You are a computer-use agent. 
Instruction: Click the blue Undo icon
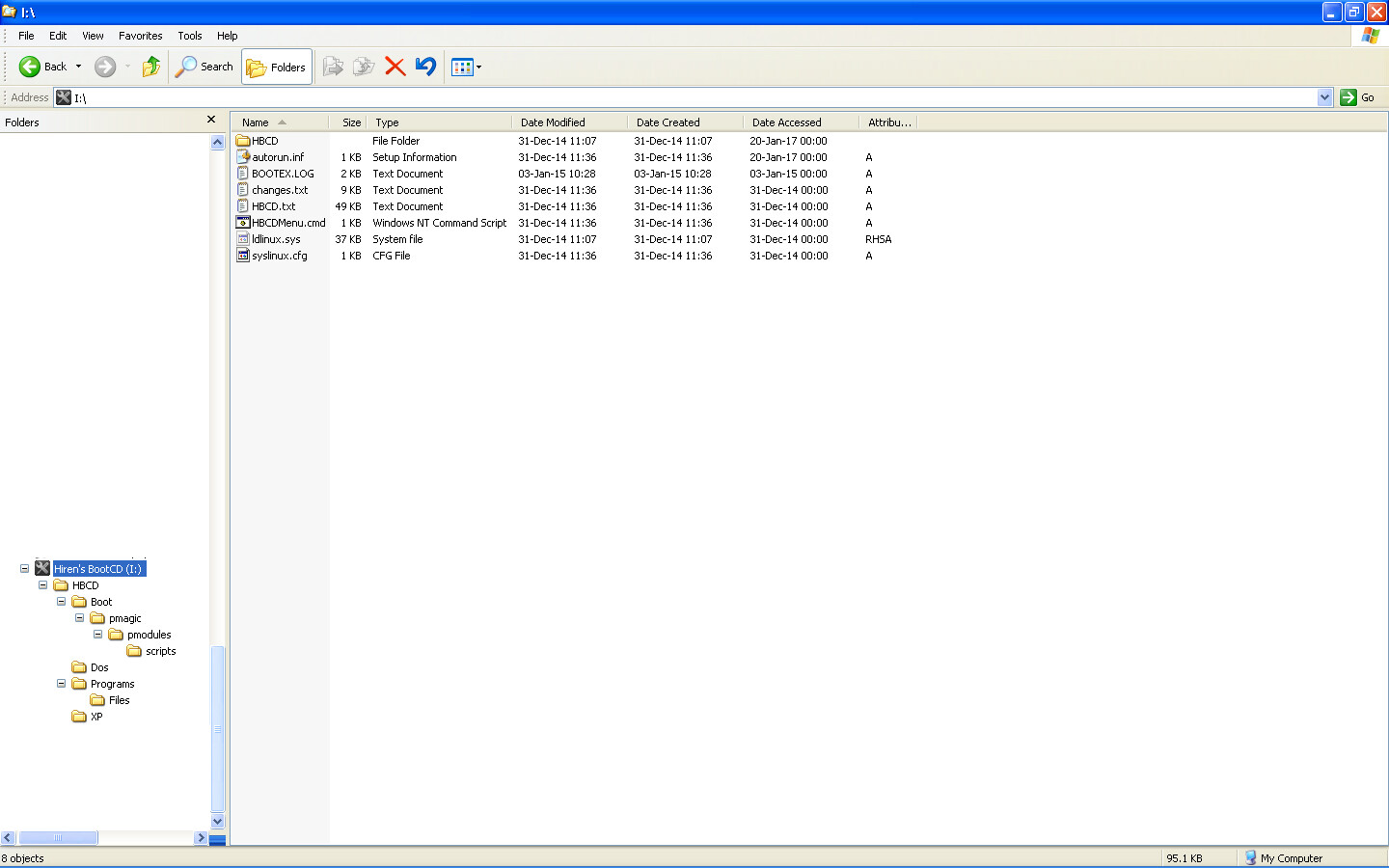425,67
